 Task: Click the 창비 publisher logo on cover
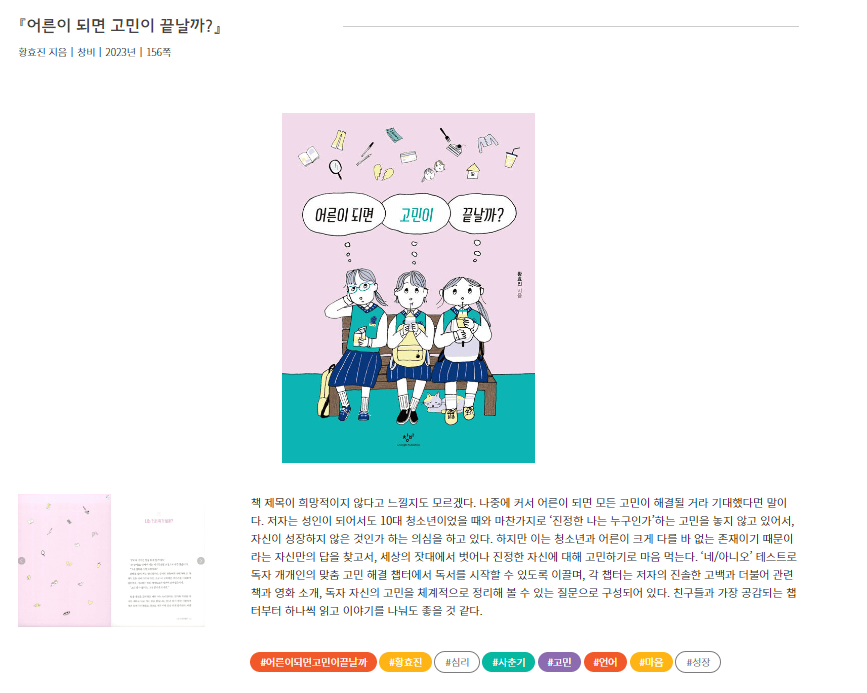408,439
